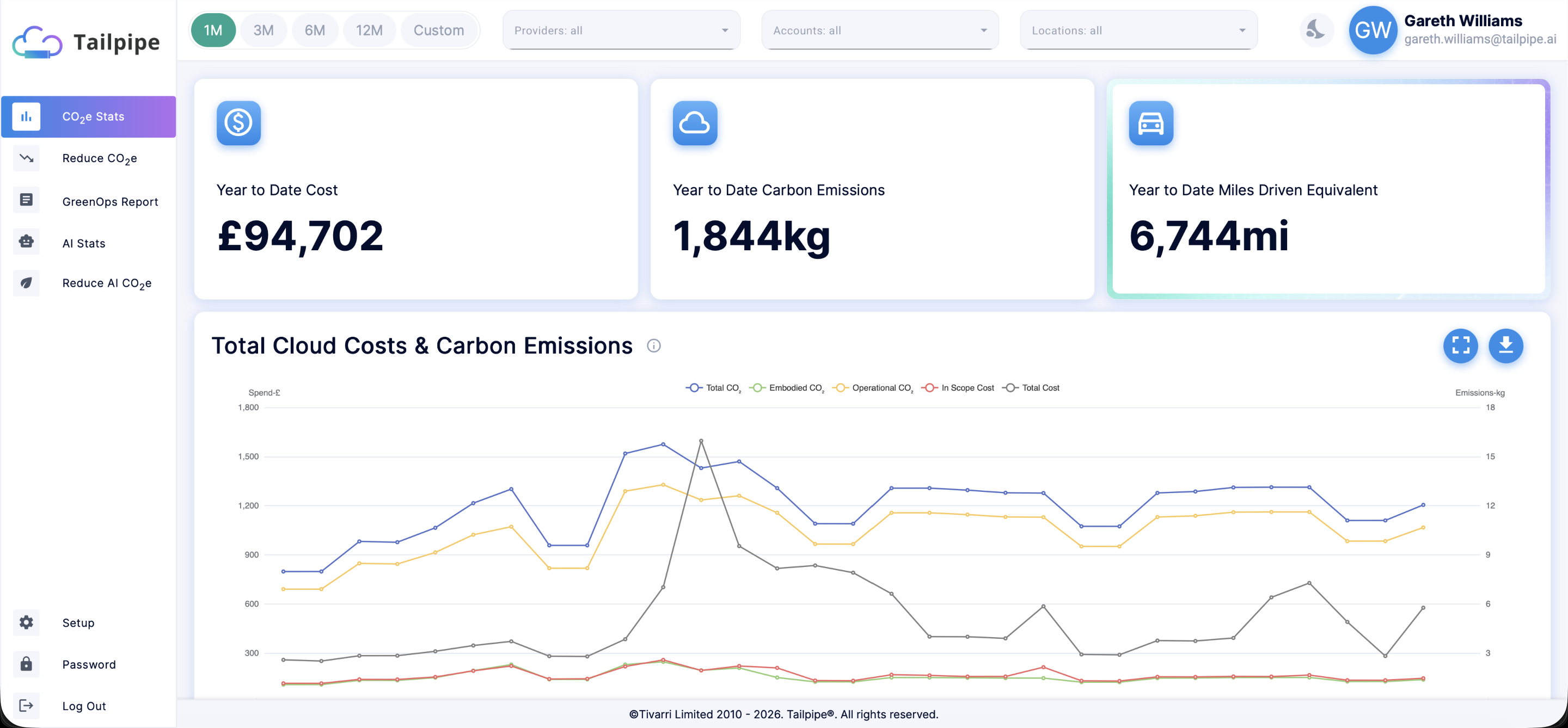Click the Log Out icon
This screenshot has width=1568, height=728.
click(x=26, y=706)
